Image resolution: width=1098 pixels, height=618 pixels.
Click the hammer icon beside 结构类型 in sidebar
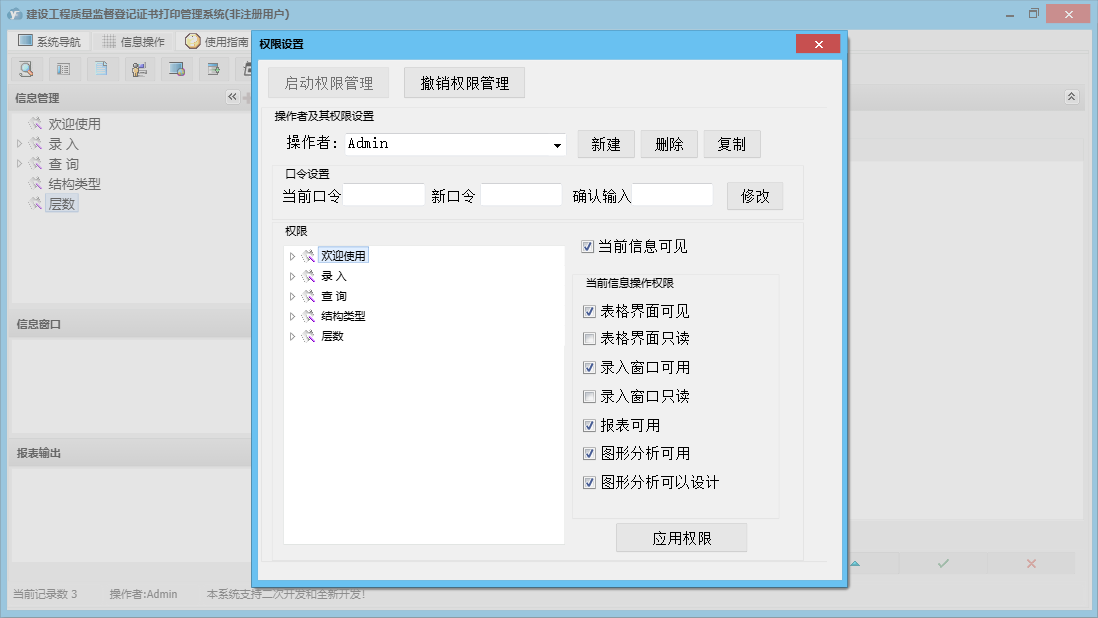click(35, 183)
